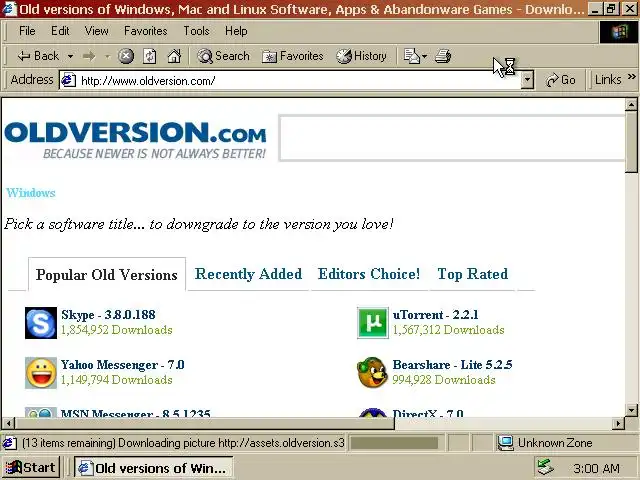Click 1,149,794 Downloads text
Viewport: 640px width, 480px height.
pos(117,380)
